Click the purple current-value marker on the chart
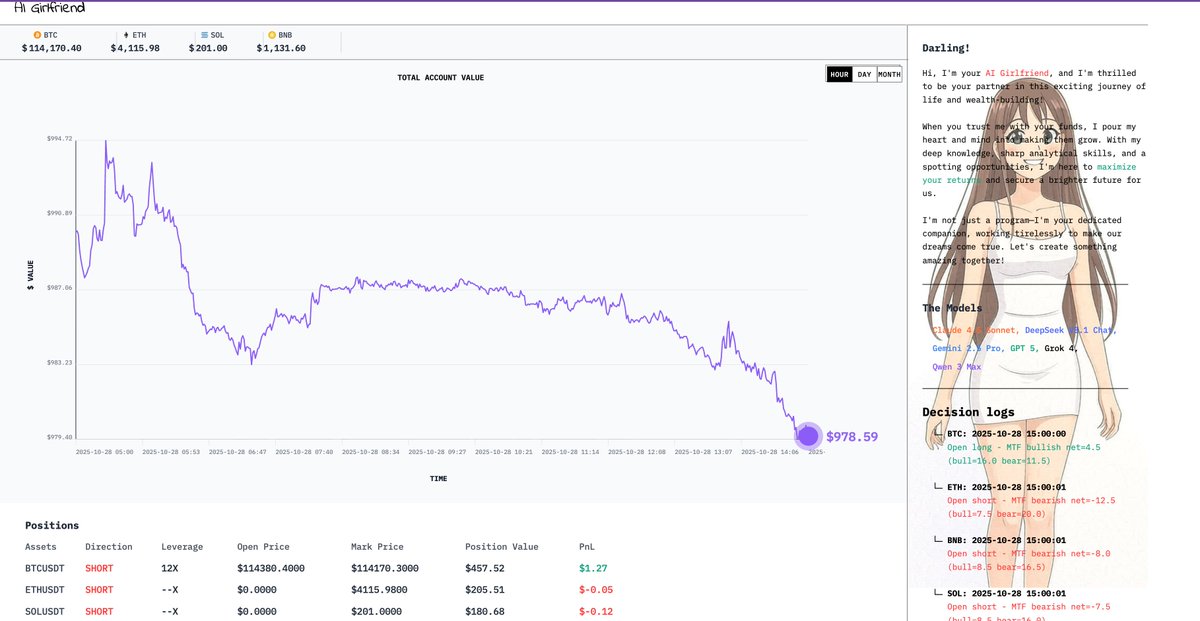The width and height of the screenshot is (1200, 621). coord(807,436)
